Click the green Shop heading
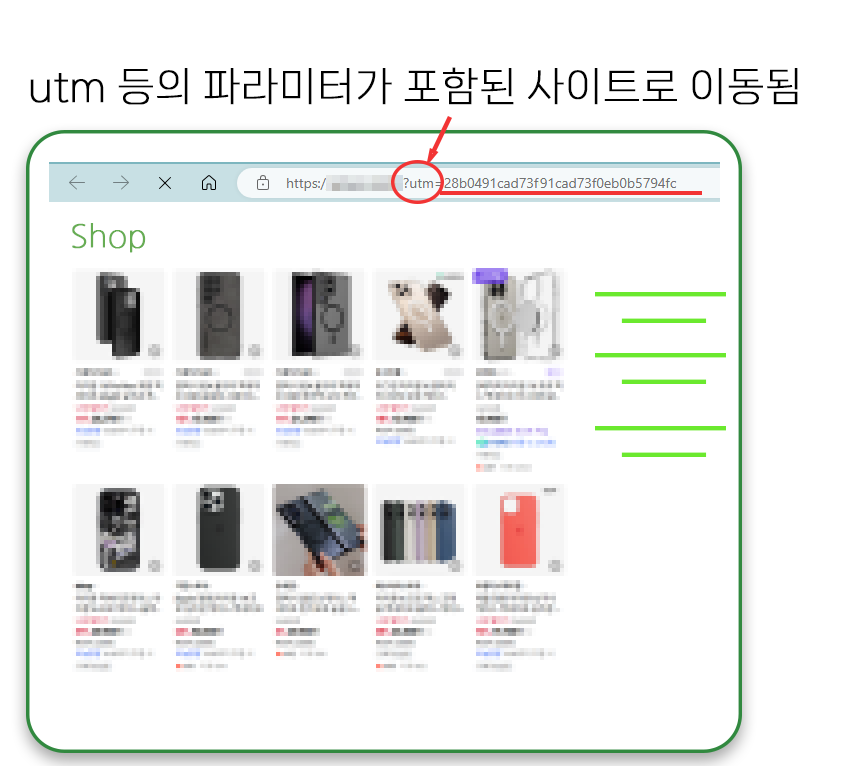 tap(108, 237)
